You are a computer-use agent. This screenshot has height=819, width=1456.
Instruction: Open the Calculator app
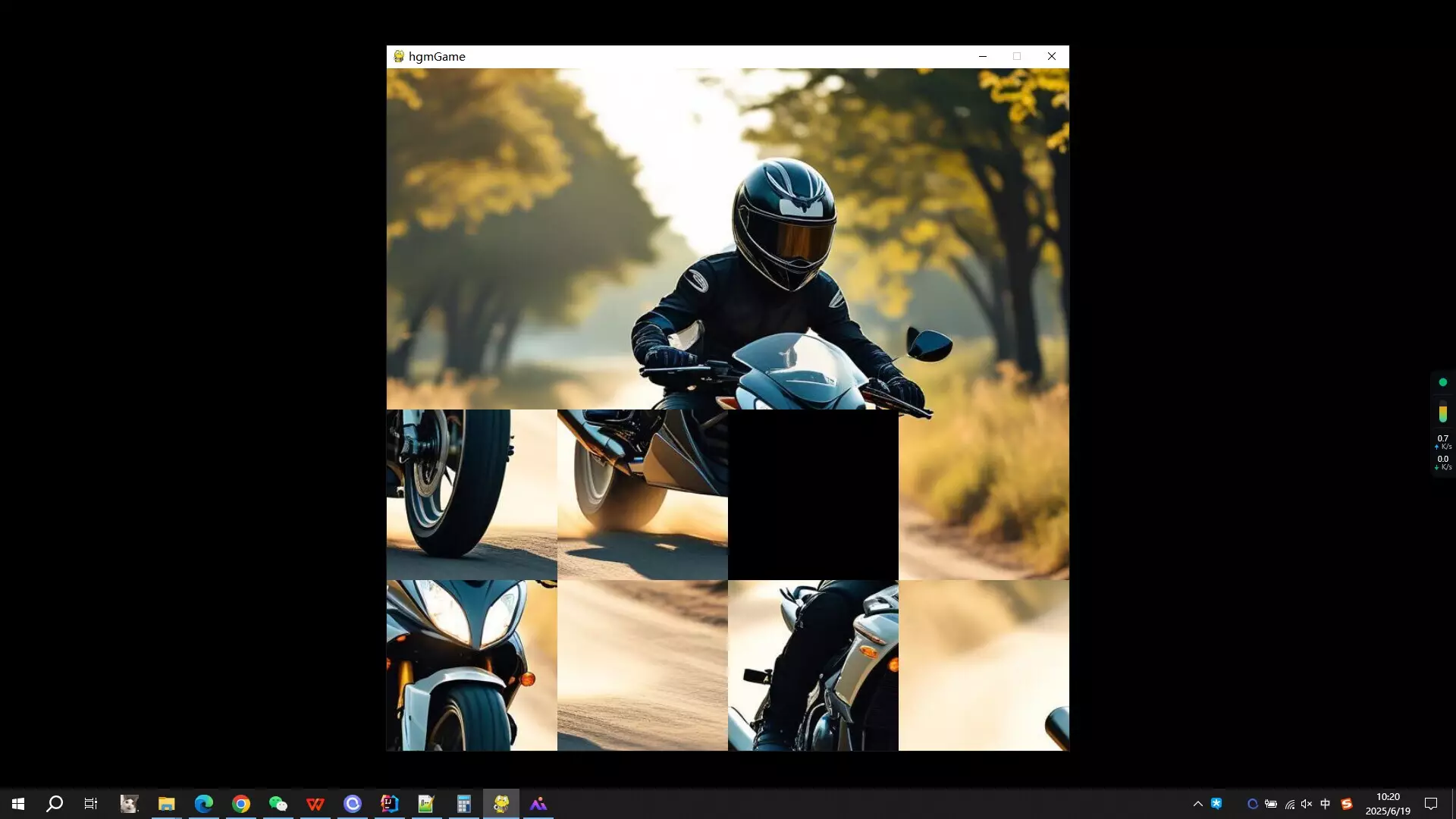(x=463, y=804)
